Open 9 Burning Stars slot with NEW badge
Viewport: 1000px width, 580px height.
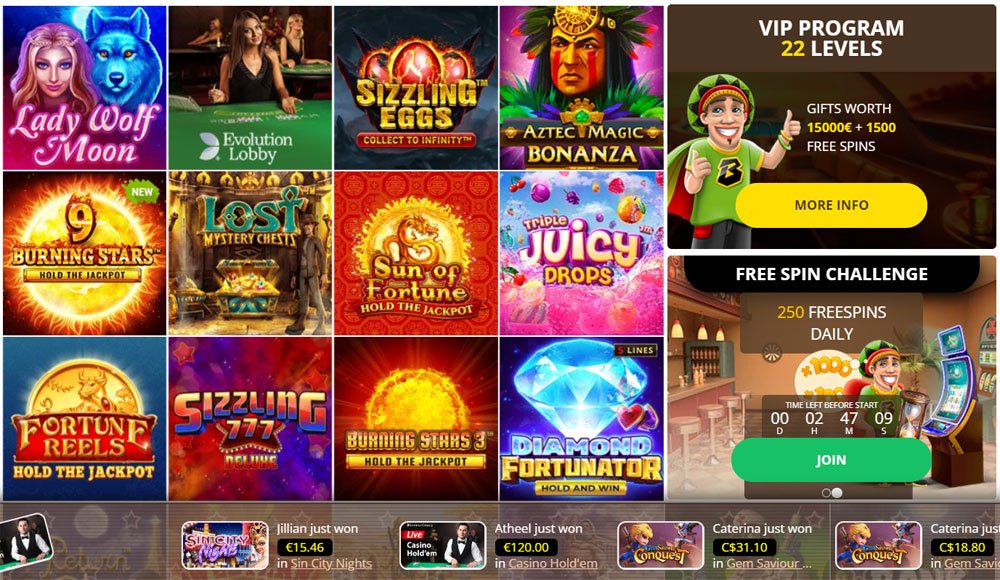85,253
